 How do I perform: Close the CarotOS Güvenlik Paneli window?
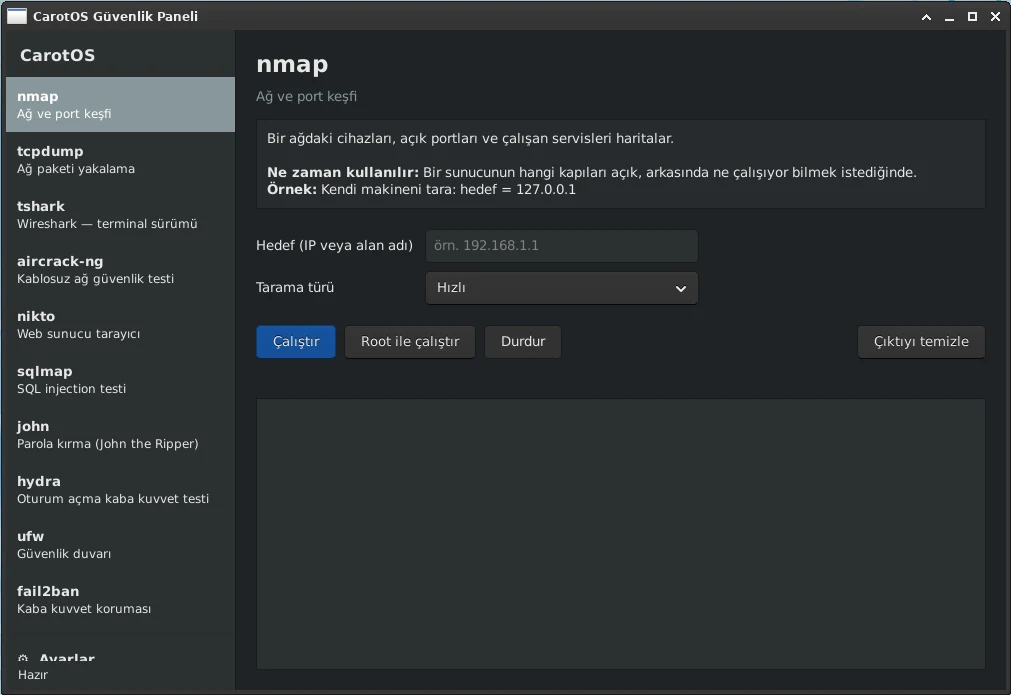996,17
